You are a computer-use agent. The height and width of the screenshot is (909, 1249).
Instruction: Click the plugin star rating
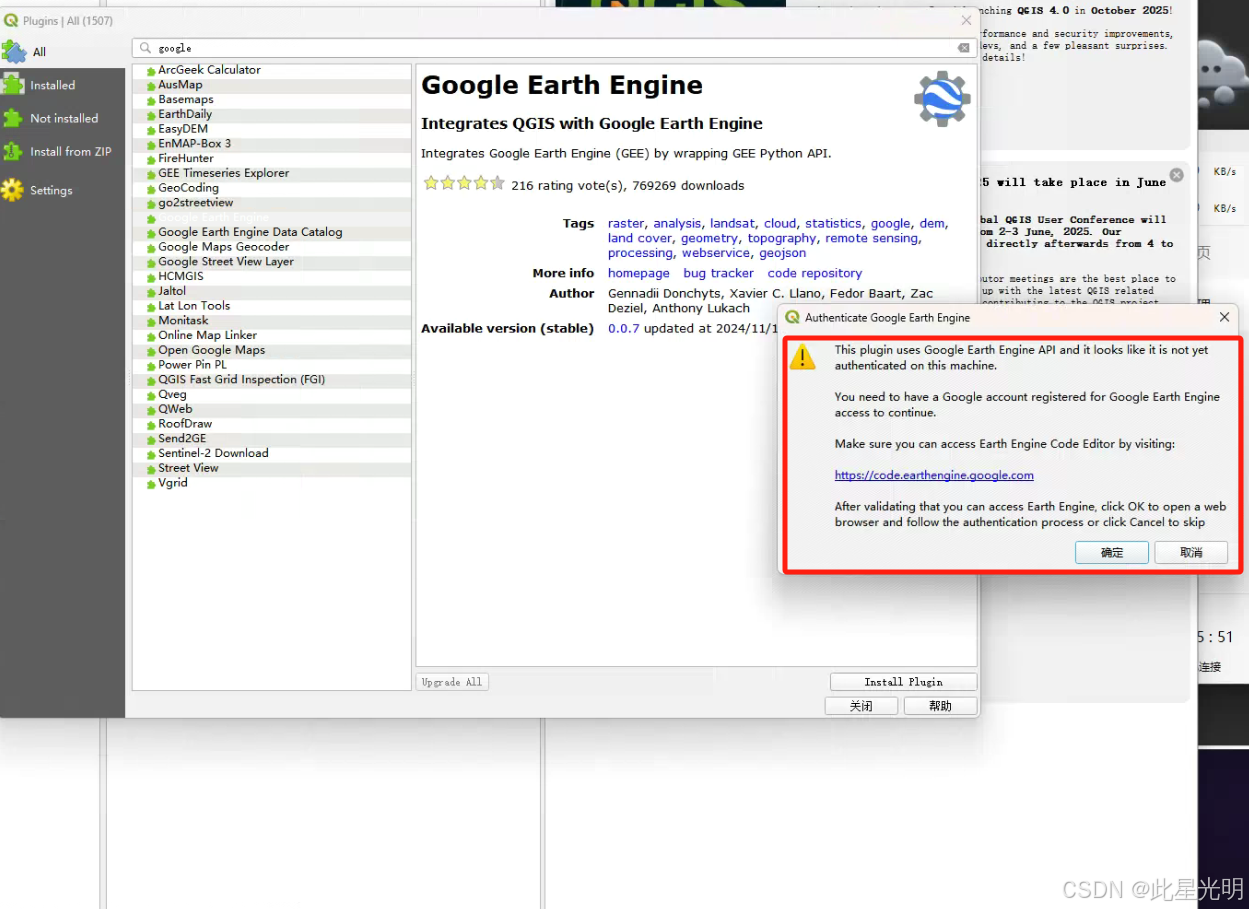point(464,183)
